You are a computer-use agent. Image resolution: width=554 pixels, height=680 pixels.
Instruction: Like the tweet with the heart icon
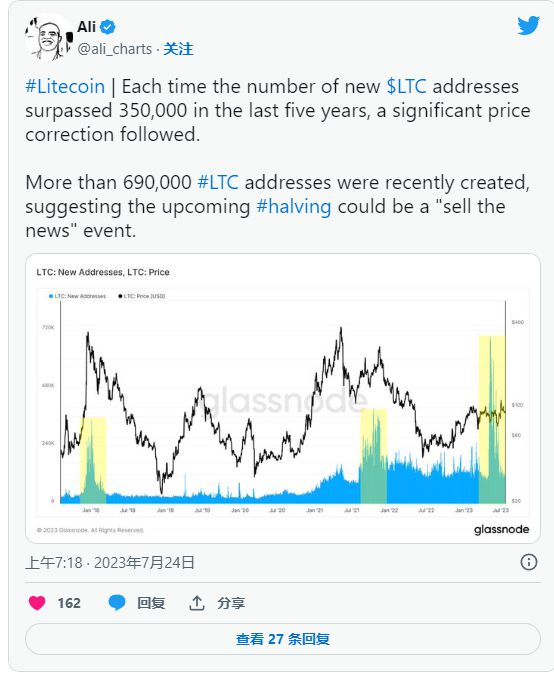pos(37,603)
